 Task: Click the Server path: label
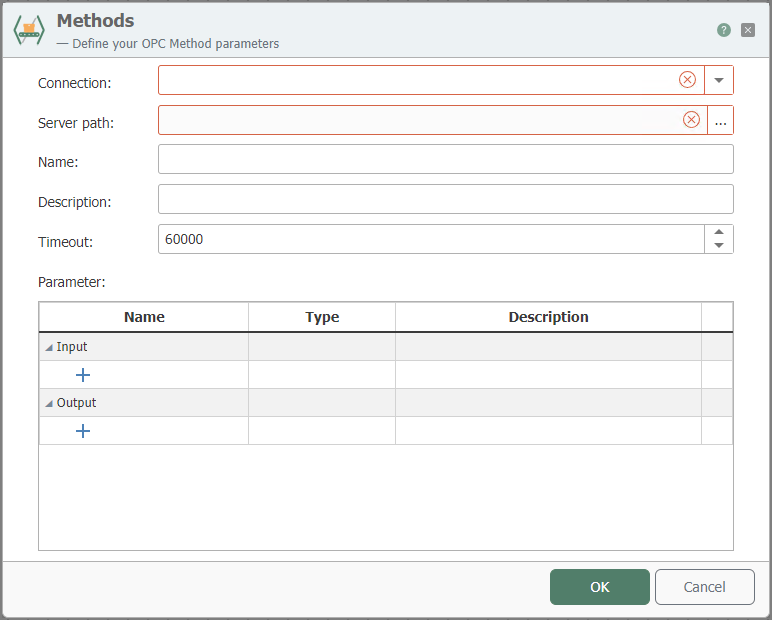[x=76, y=123]
